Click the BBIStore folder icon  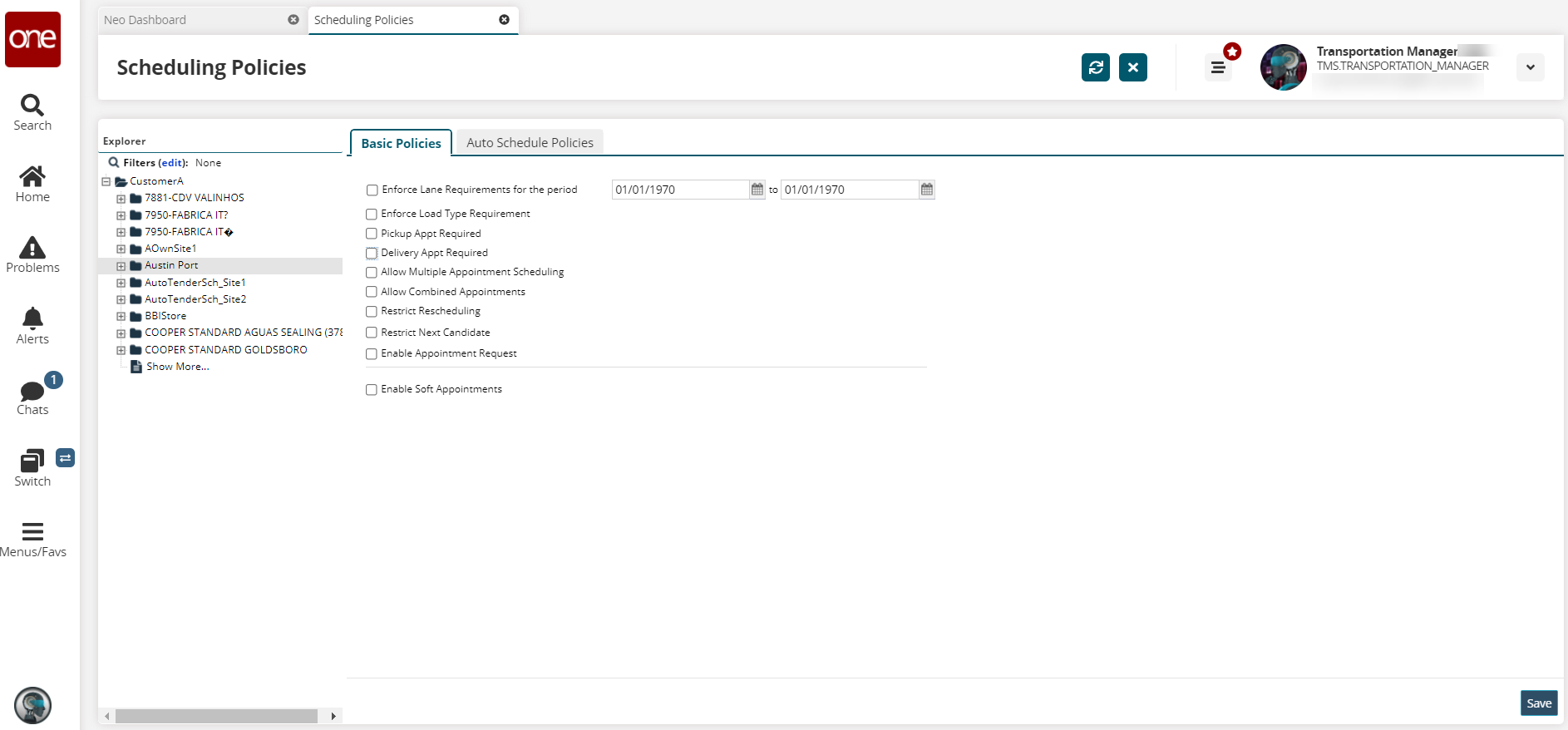[x=136, y=317]
